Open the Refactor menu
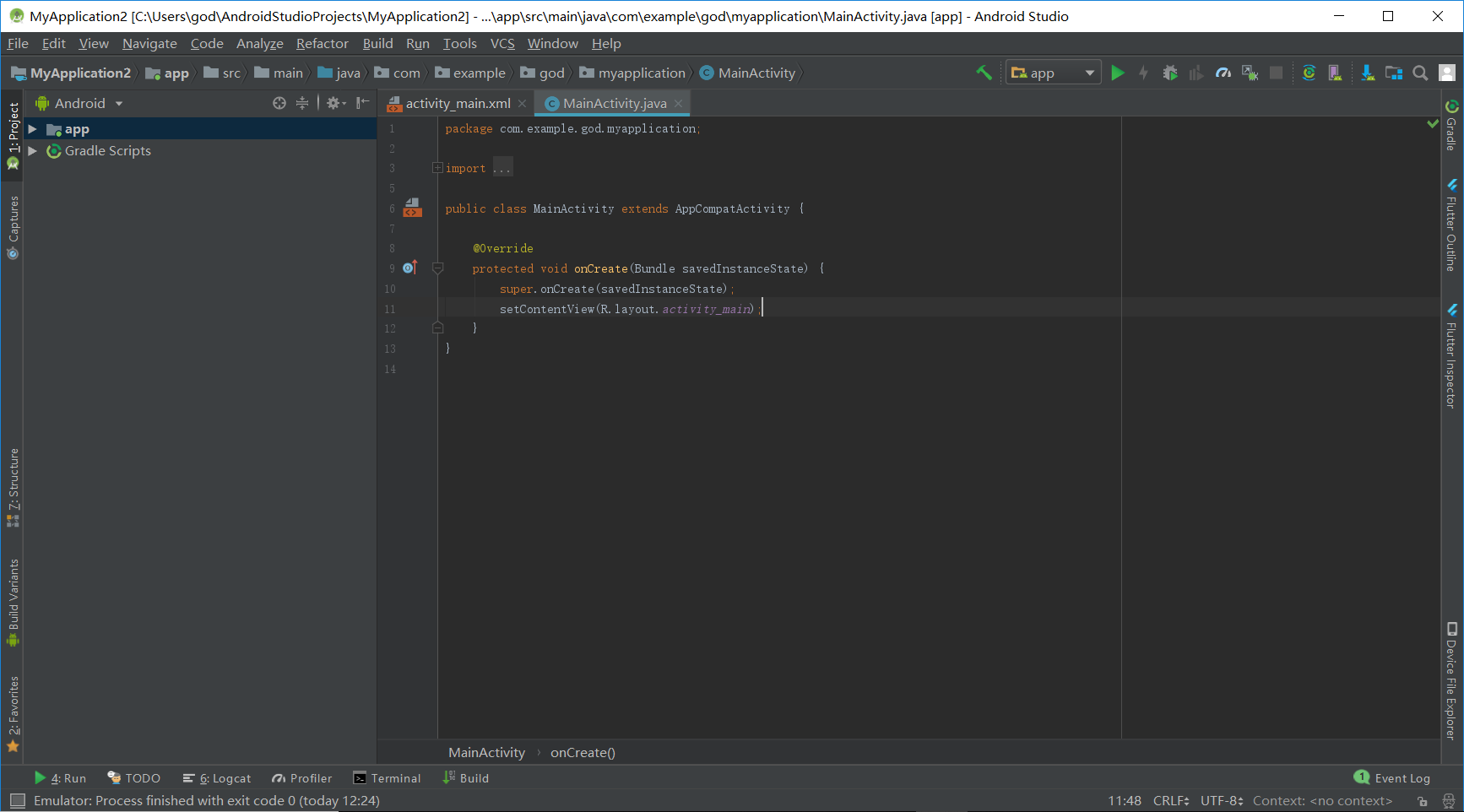1464x812 pixels. point(322,44)
